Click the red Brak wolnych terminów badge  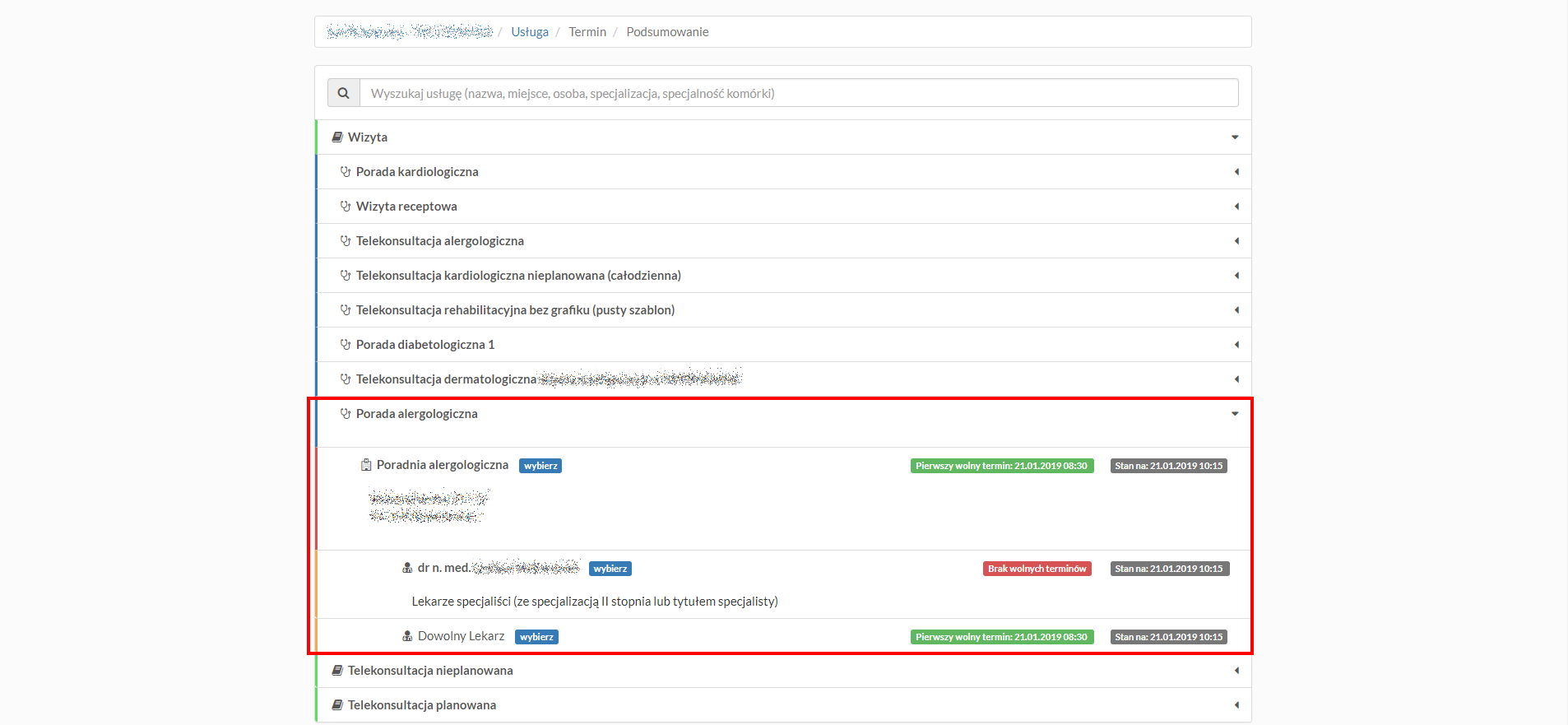coord(1037,569)
